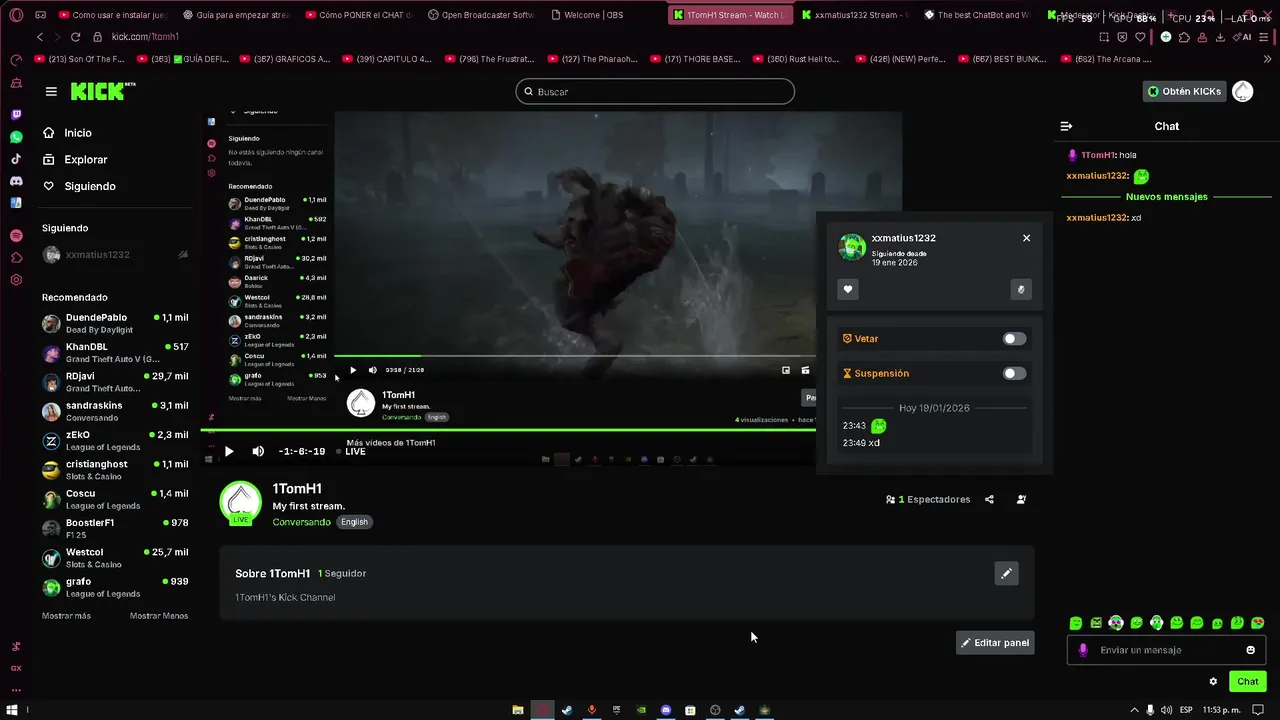Play the stream with the player play button

[229, 451]
